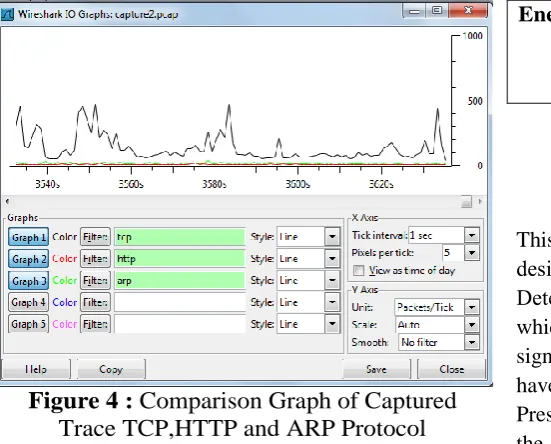Screen dimensions: 551x444
Task: Click the Copy button
Action: point(111,369)
